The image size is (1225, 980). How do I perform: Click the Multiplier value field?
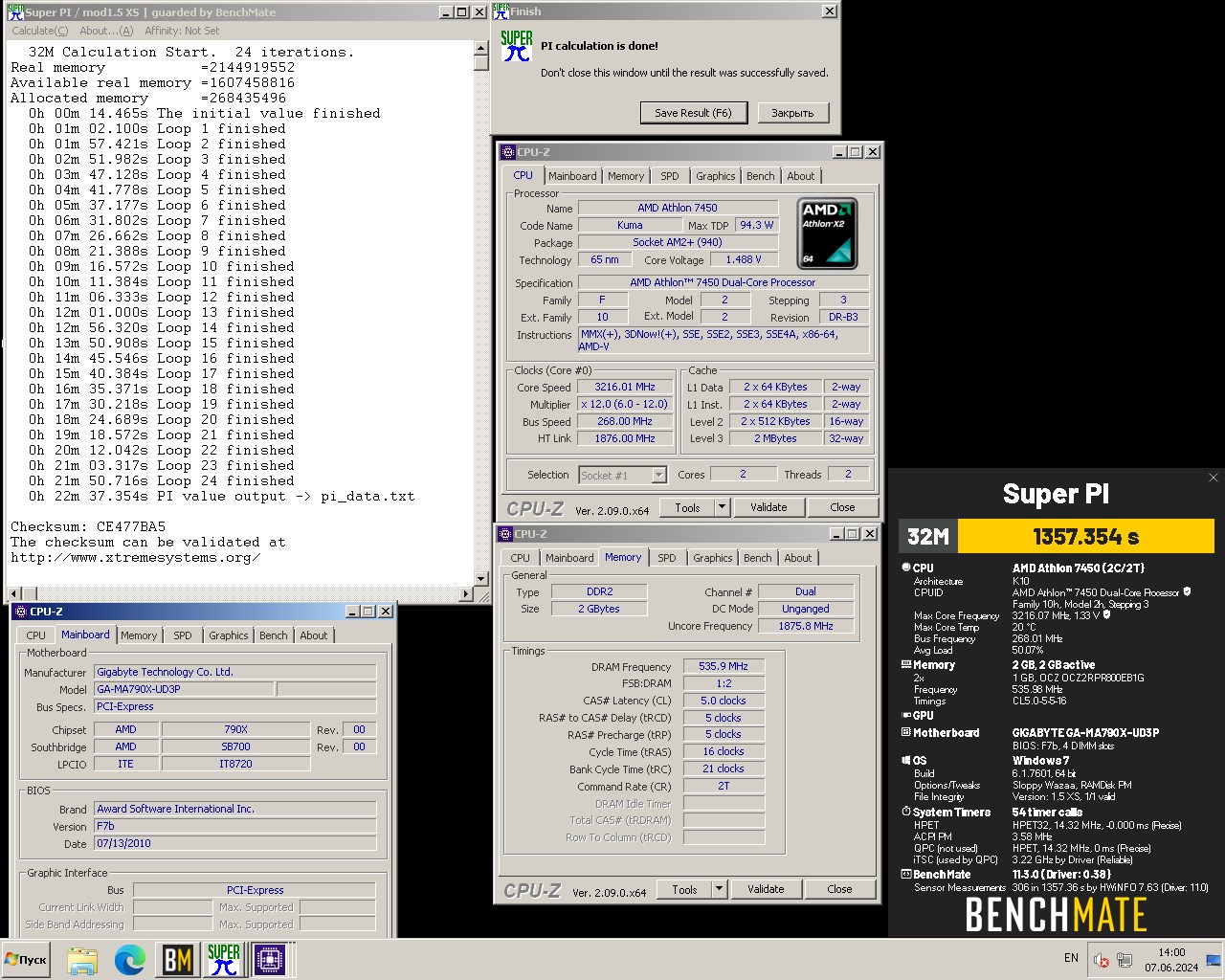coord(625,404)
